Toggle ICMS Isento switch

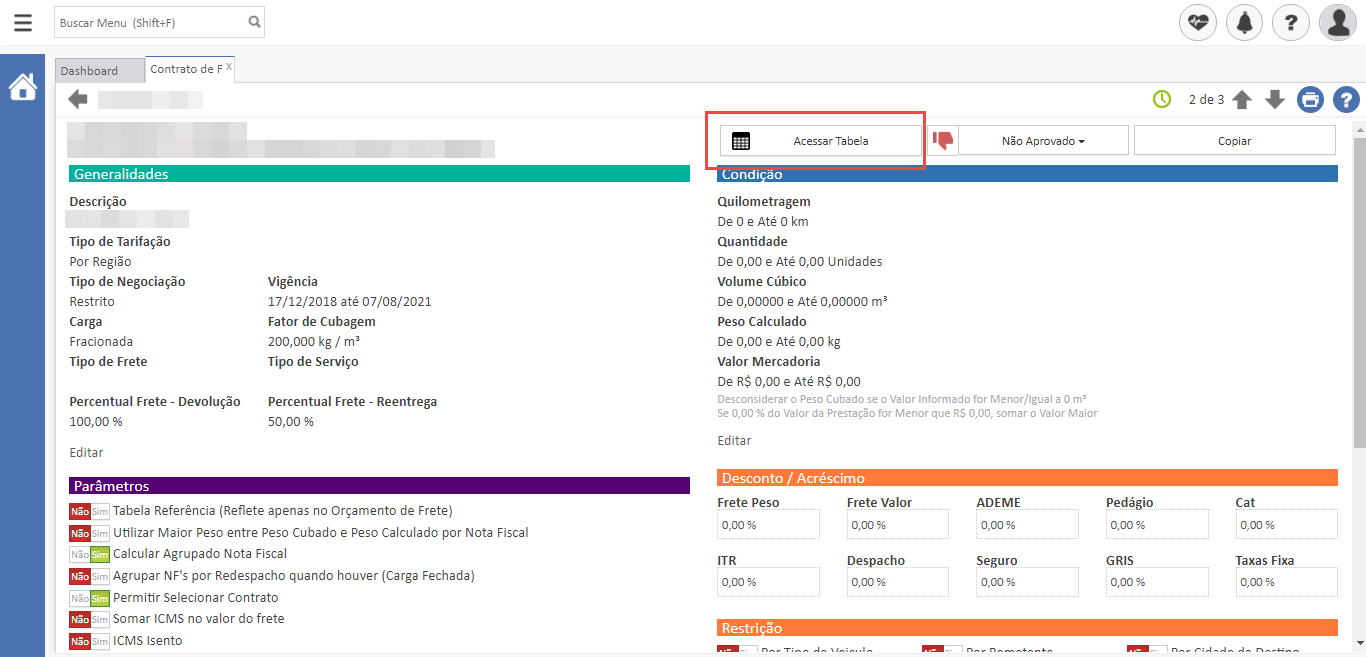89,641
